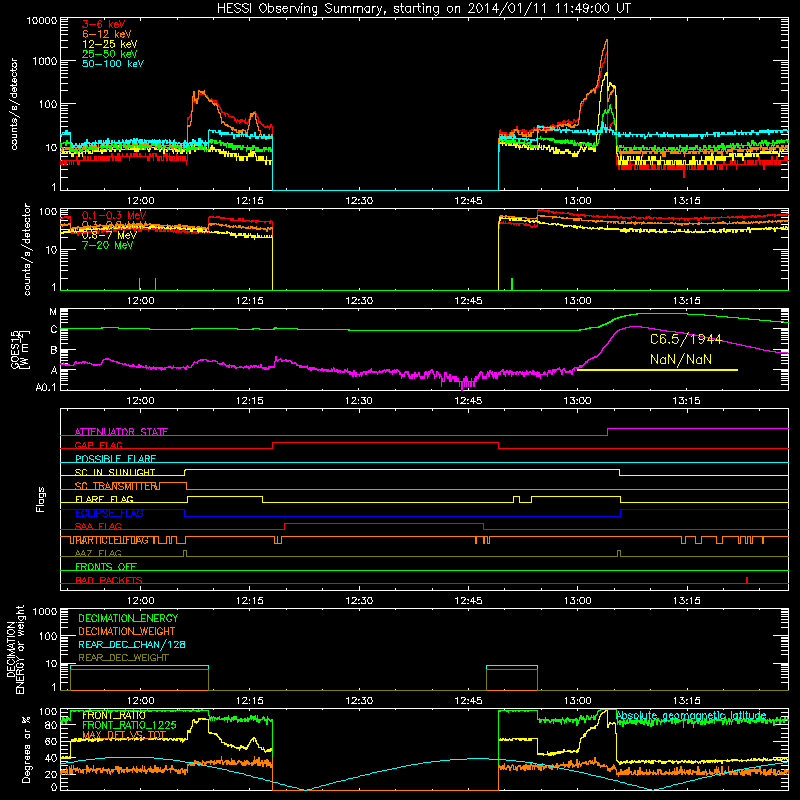
Task: Select the BAD_PACKETS flag label
Action: 109,581
